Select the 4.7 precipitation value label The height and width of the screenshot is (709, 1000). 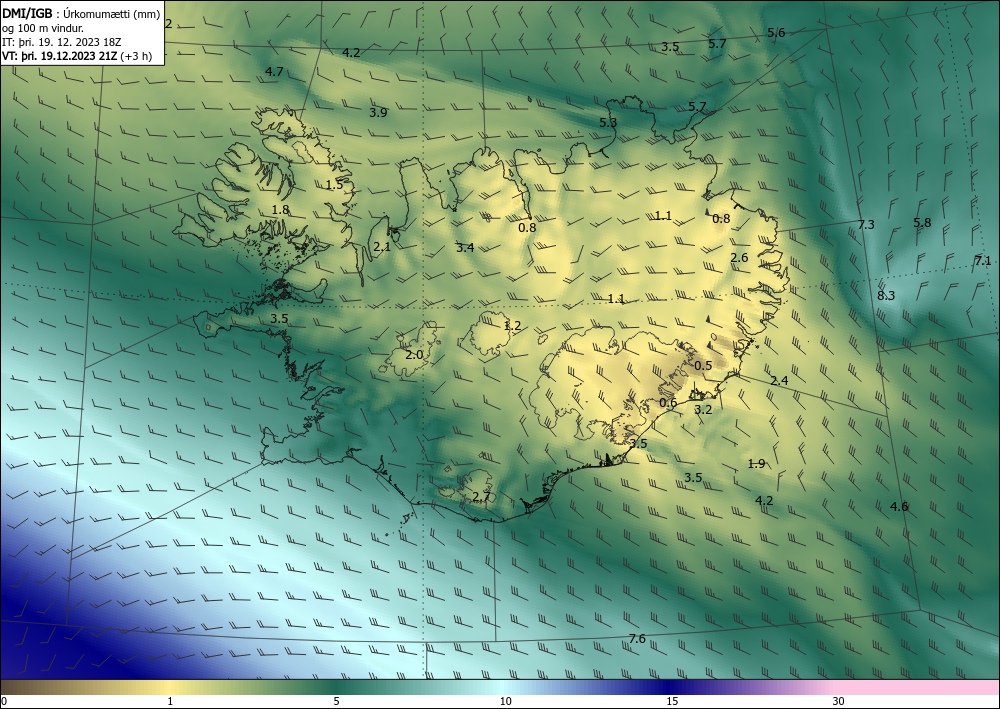point(274,71)
